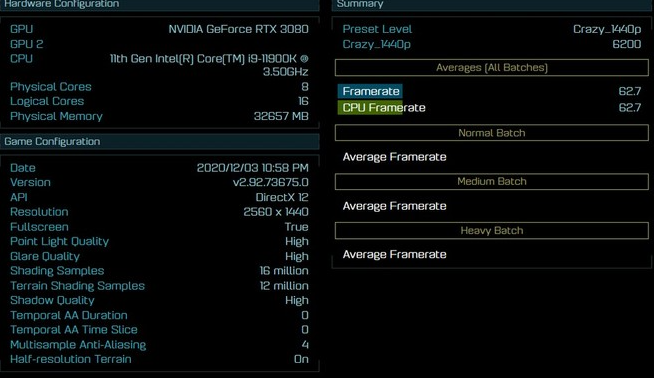
Task: Open the Normal Batch section box
Action: pyautogui.click(x=492, y=133)
